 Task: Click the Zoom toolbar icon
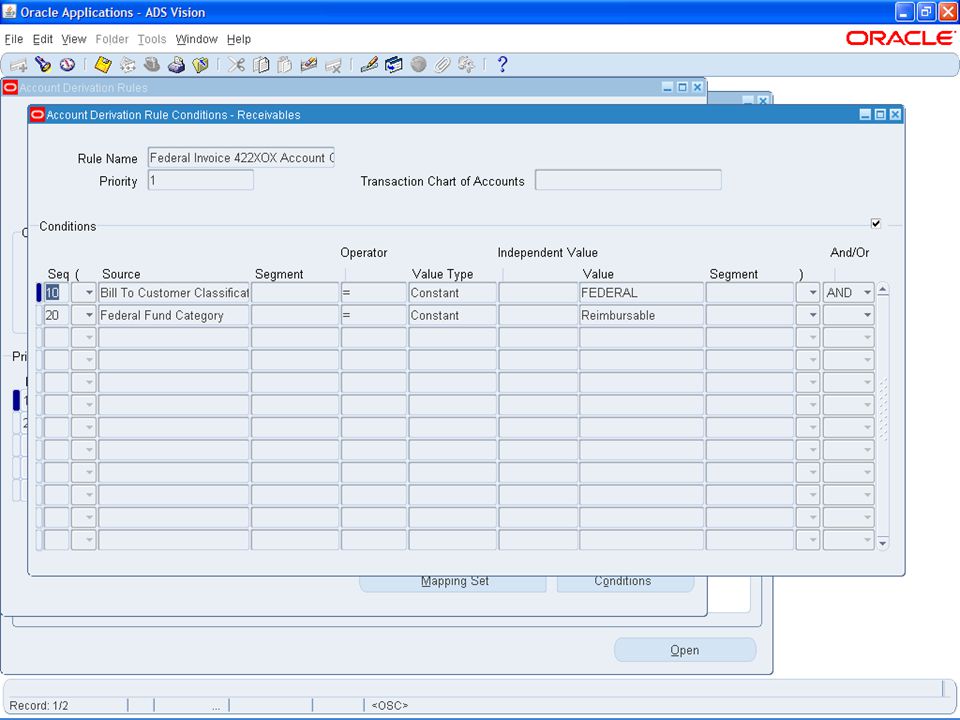pyautogui.click(x=394, y=64)
